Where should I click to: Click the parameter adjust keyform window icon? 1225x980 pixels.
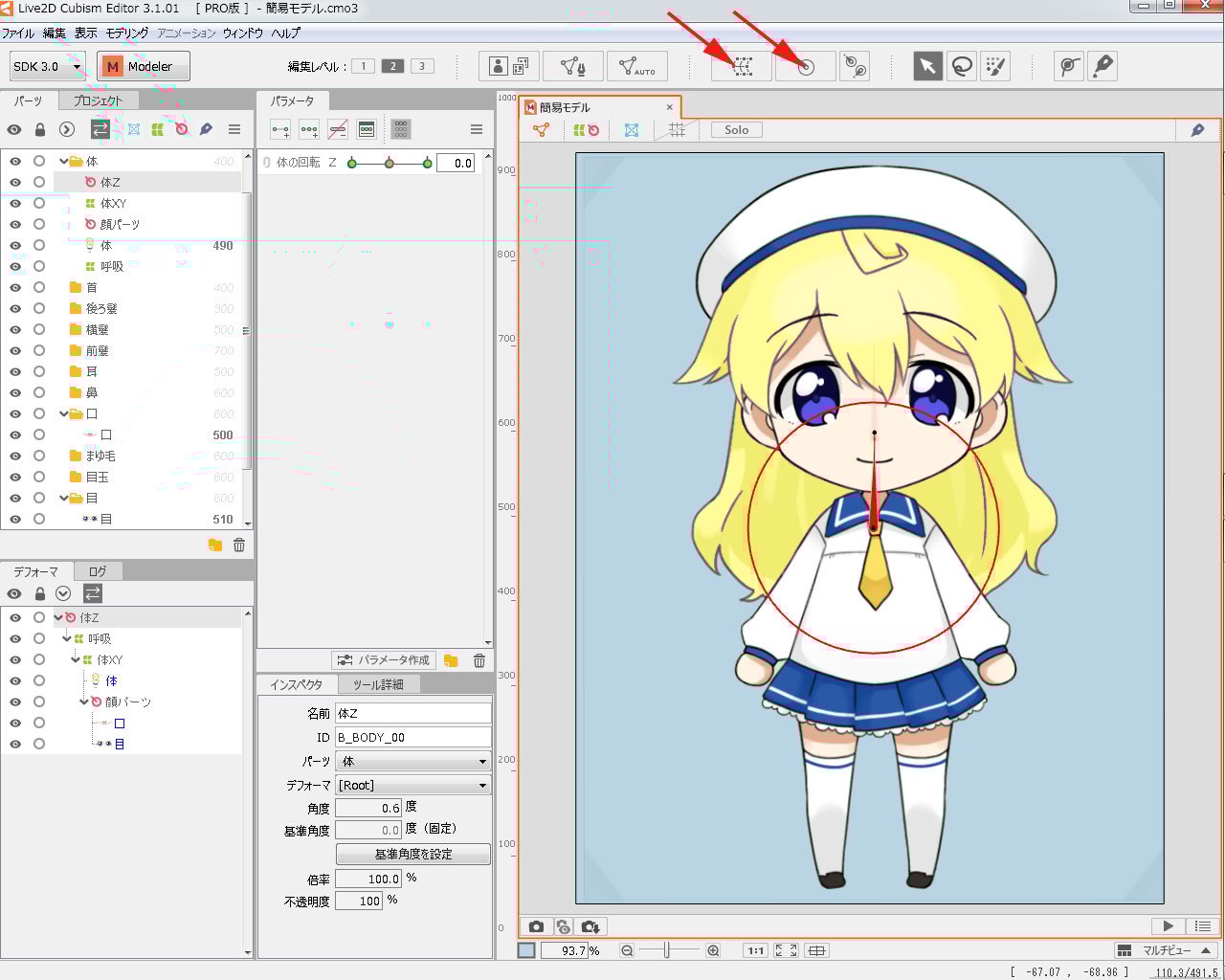[366, 129]
